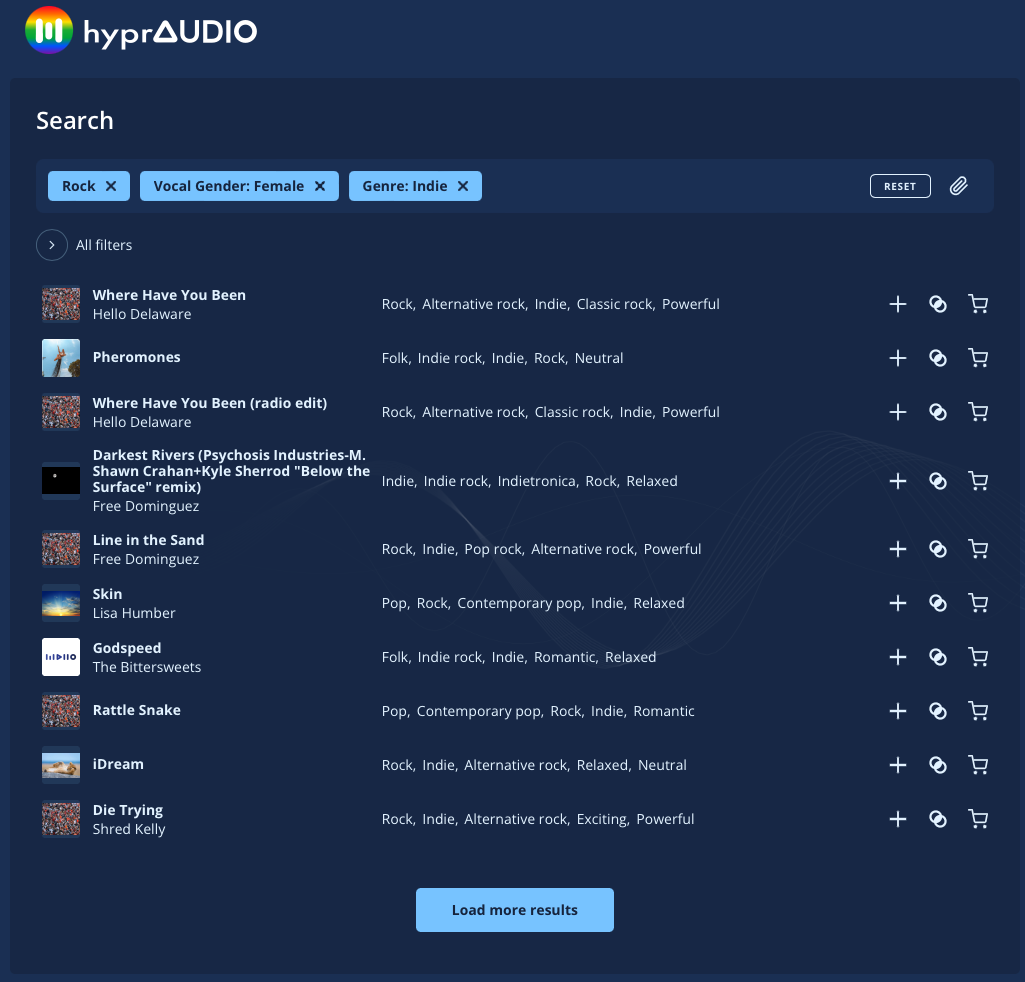Add Pheromones using its plus icon
The image size is (1025, 982).
(898, 358)
